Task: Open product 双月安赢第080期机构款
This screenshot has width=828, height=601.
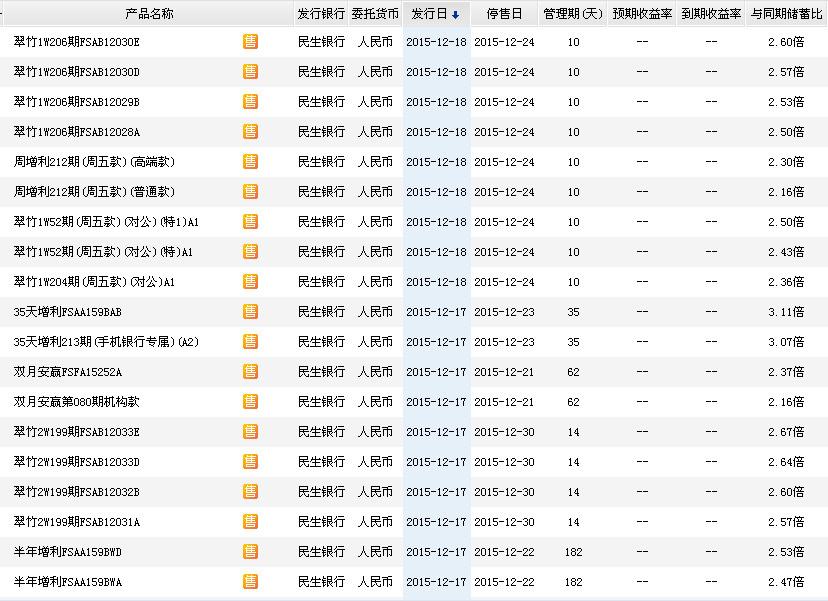Action: point(77,402)
